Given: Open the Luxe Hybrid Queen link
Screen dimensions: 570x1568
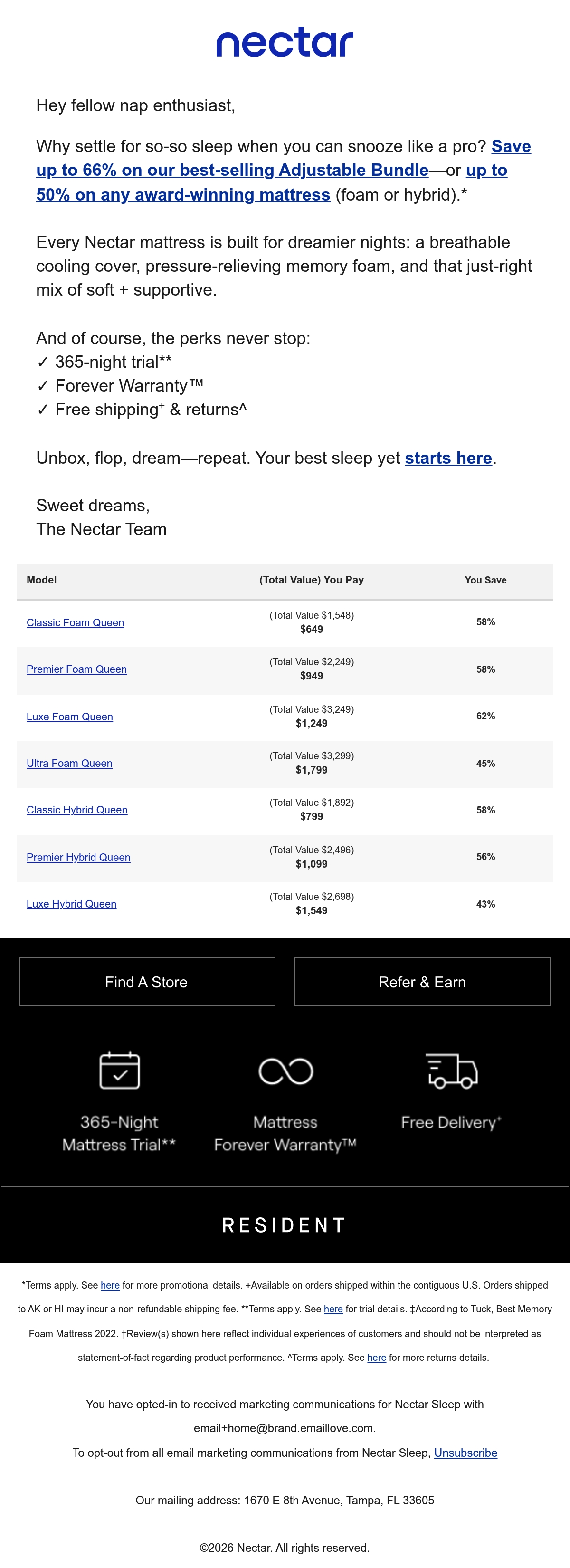Looking at the screenshot, I should (x=72, y=904).
